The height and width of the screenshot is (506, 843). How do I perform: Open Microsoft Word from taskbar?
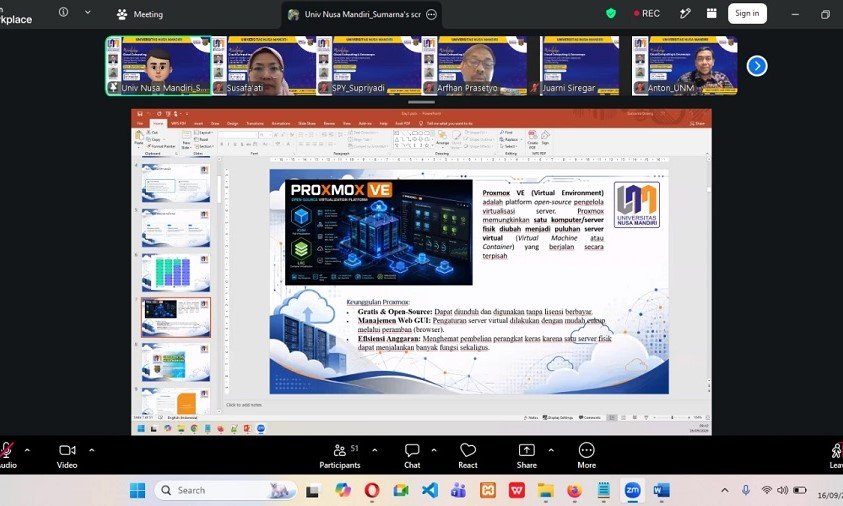(x=661, y=490)
